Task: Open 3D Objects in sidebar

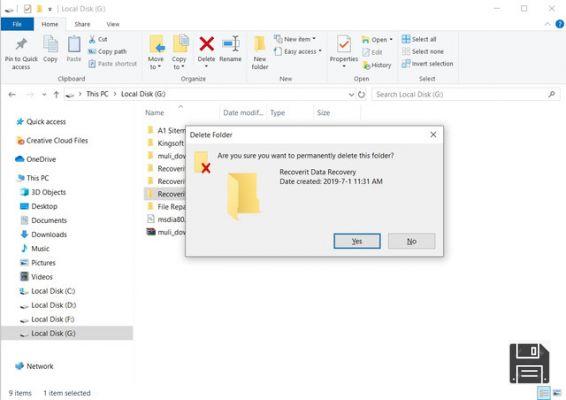Action: [43, 192]
